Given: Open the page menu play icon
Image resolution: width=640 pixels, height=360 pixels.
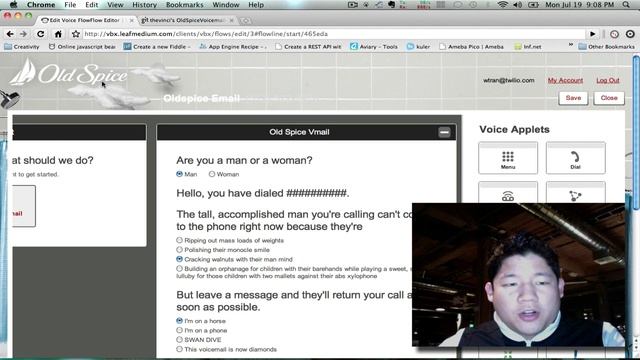Looking at the screenshot, I should [593, 34].
